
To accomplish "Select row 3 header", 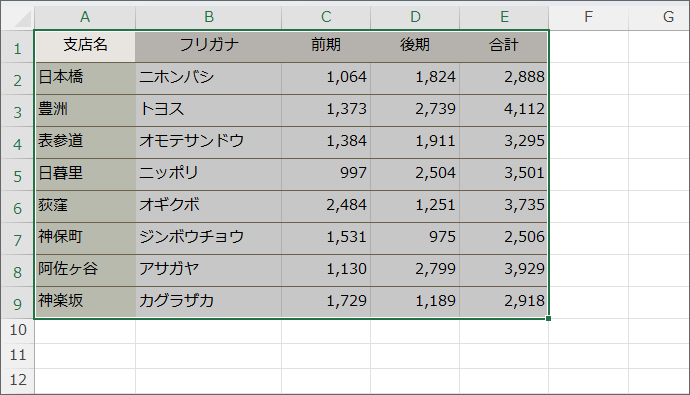I will pos(18,110).
